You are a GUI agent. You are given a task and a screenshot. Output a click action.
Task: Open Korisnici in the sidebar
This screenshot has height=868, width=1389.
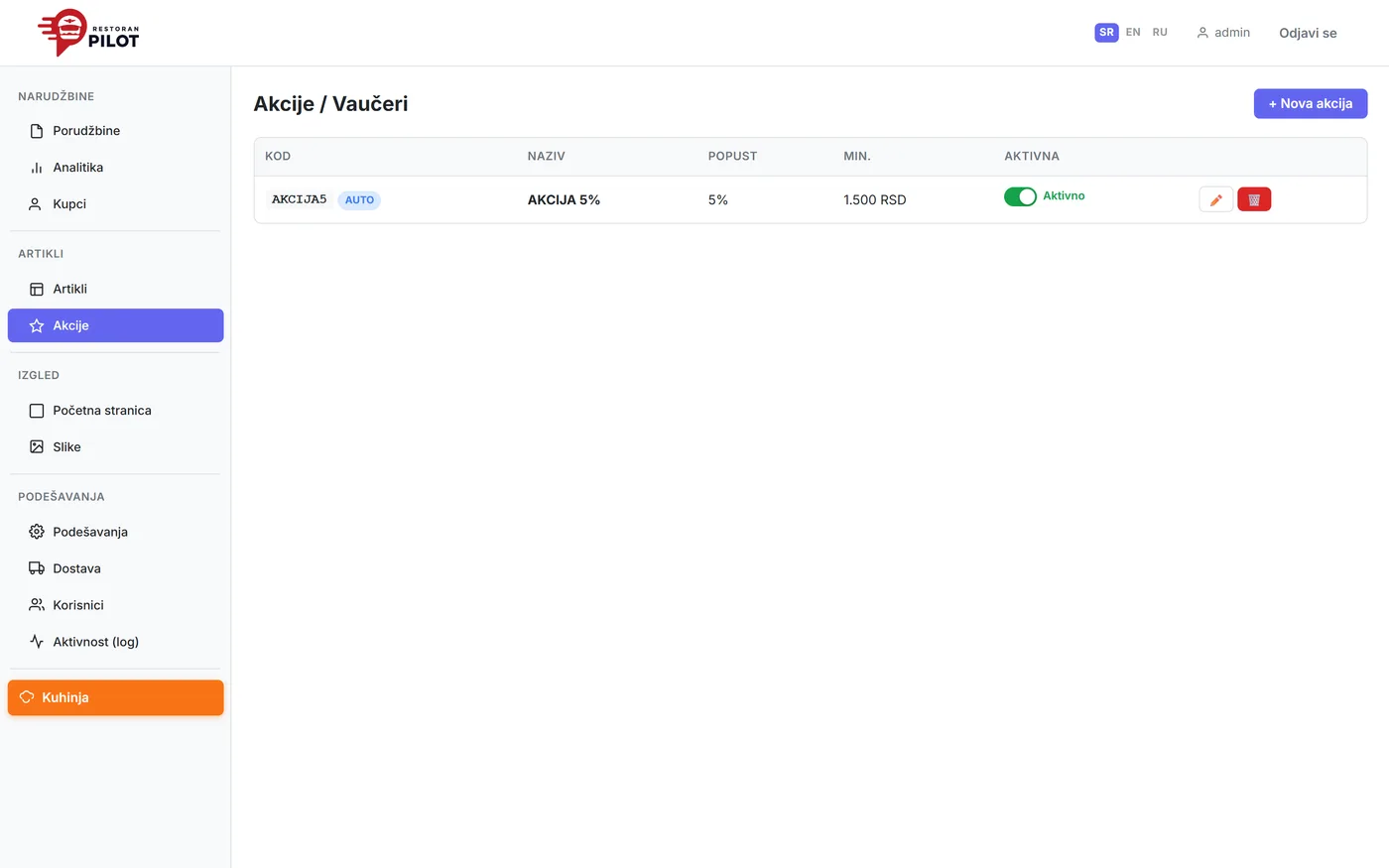116,605
